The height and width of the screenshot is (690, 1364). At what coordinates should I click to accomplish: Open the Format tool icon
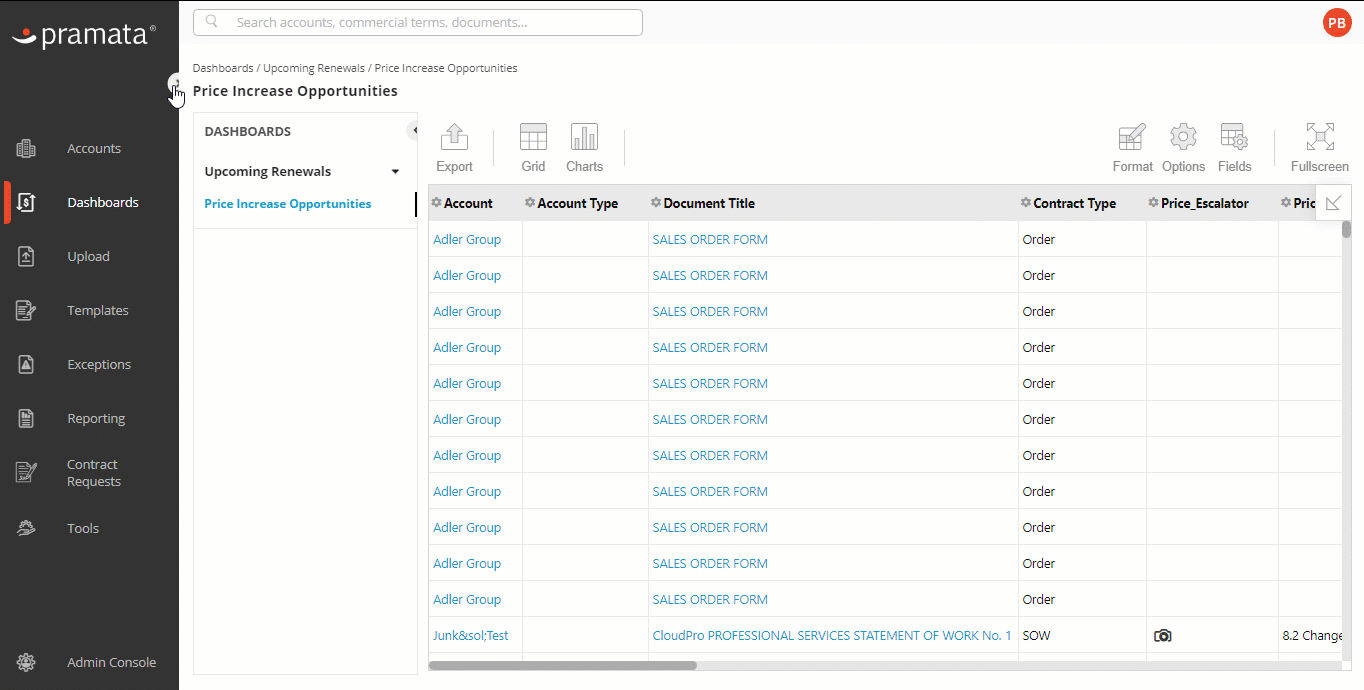(1132, 138)
